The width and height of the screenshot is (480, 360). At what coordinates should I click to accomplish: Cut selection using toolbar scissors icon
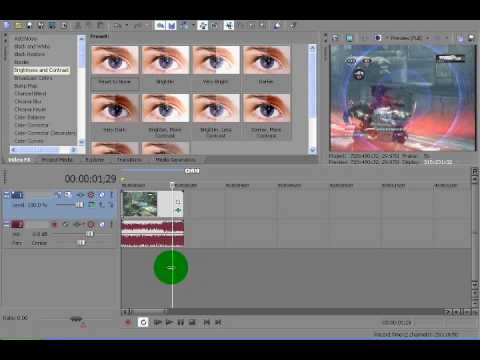pos(78,26)
